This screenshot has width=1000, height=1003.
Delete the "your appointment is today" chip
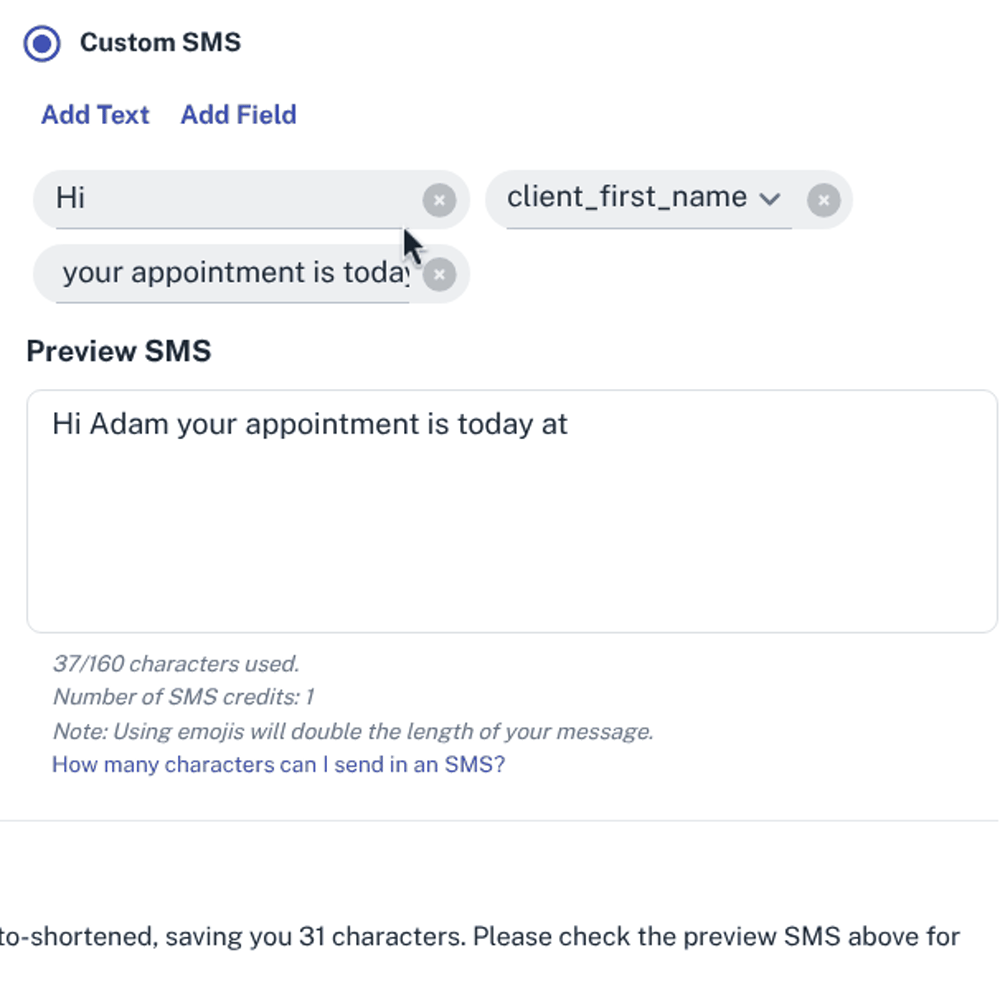pyautogui.click(x=439, y=274)
